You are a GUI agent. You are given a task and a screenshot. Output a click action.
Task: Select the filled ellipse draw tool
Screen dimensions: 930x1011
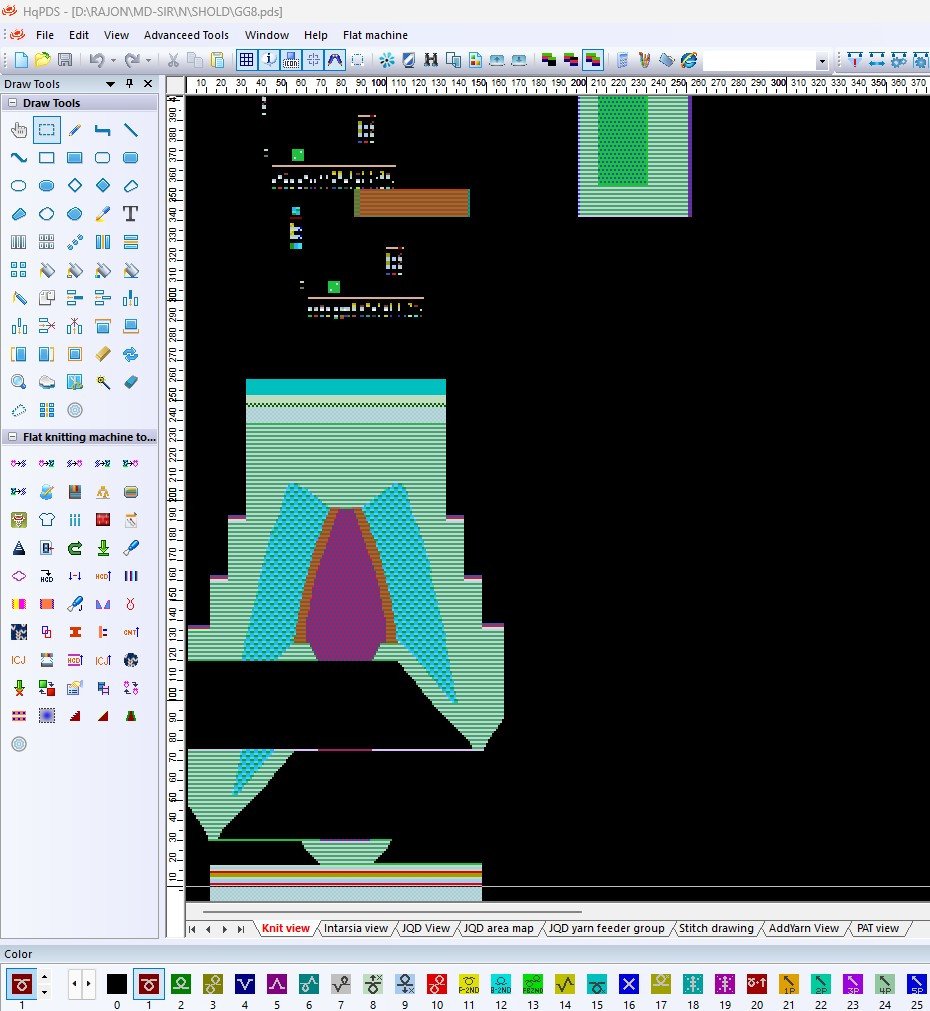point(46,186)
